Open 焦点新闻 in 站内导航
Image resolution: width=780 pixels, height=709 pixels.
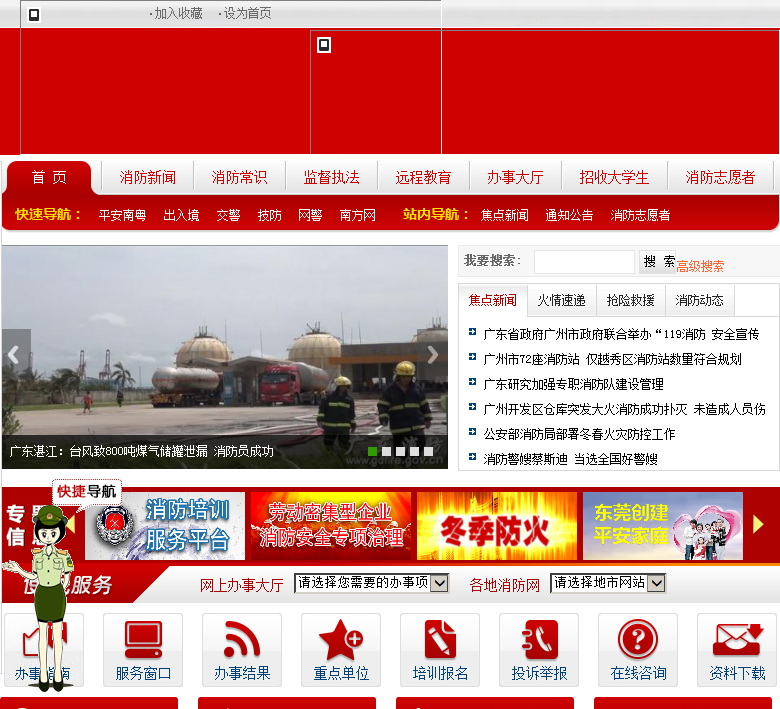coord(504,215)
